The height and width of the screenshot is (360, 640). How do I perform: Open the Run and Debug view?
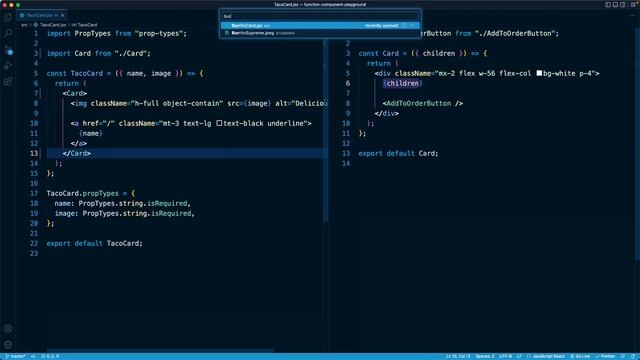[8, 66]
